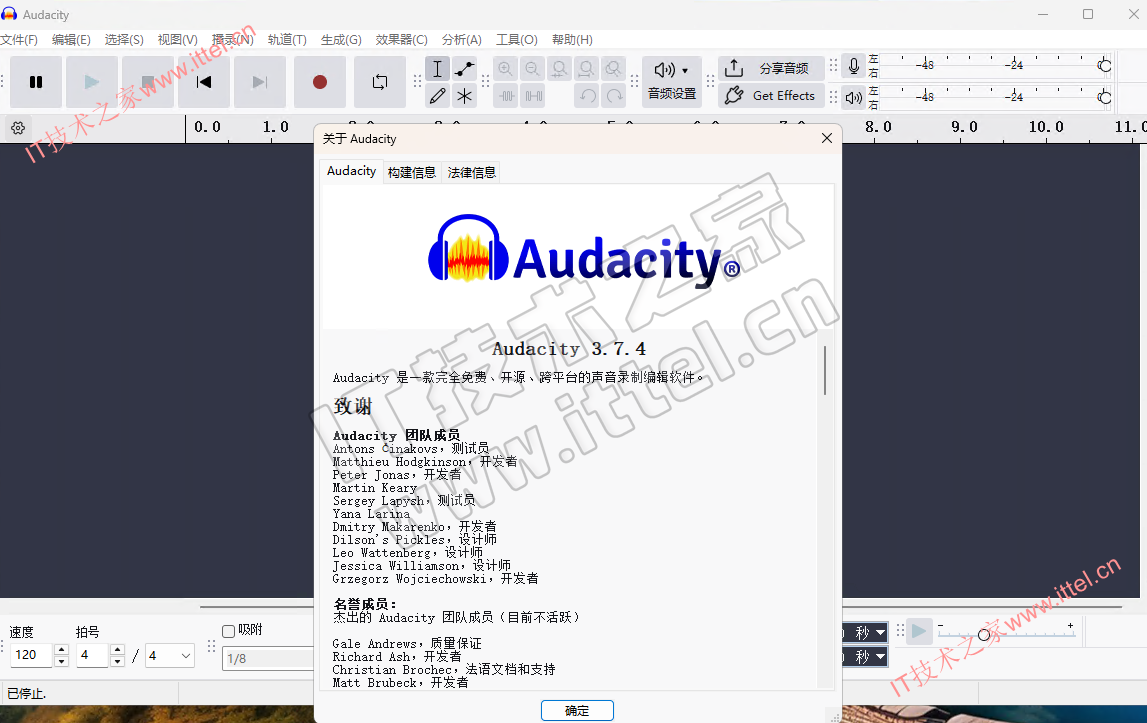Image resolution: width=1147 pixels, height=723 pixels.
Task: Select the Audacity tab in About dialog
Action: tap(351, 171)
